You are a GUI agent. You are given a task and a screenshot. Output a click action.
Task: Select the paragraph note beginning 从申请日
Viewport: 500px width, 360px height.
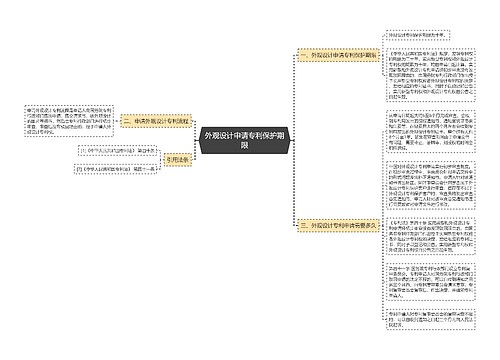[x=431, y=131]
